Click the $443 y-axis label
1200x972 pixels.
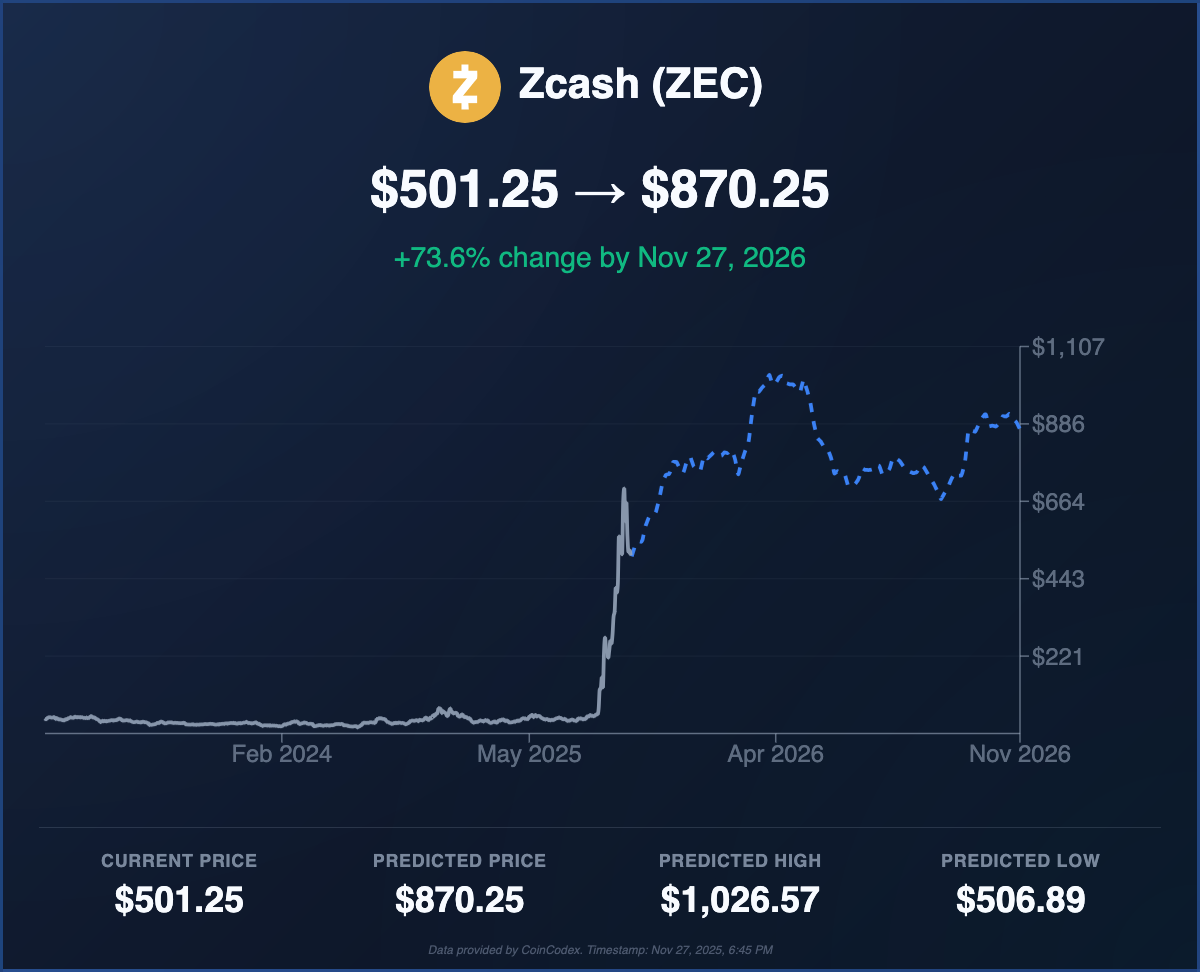1057,580
